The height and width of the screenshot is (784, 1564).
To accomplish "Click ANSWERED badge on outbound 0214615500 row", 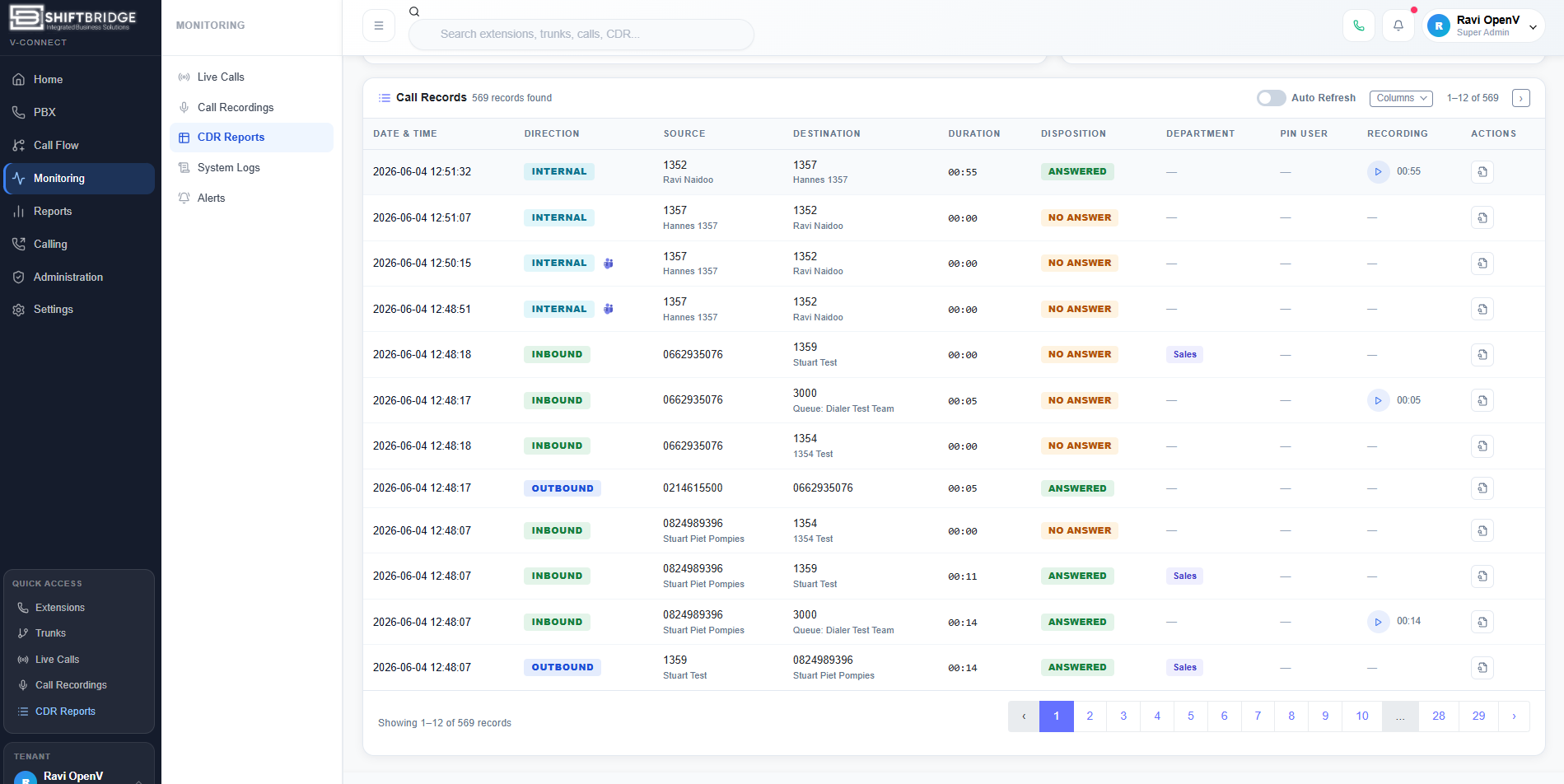I will point(1077,488).
